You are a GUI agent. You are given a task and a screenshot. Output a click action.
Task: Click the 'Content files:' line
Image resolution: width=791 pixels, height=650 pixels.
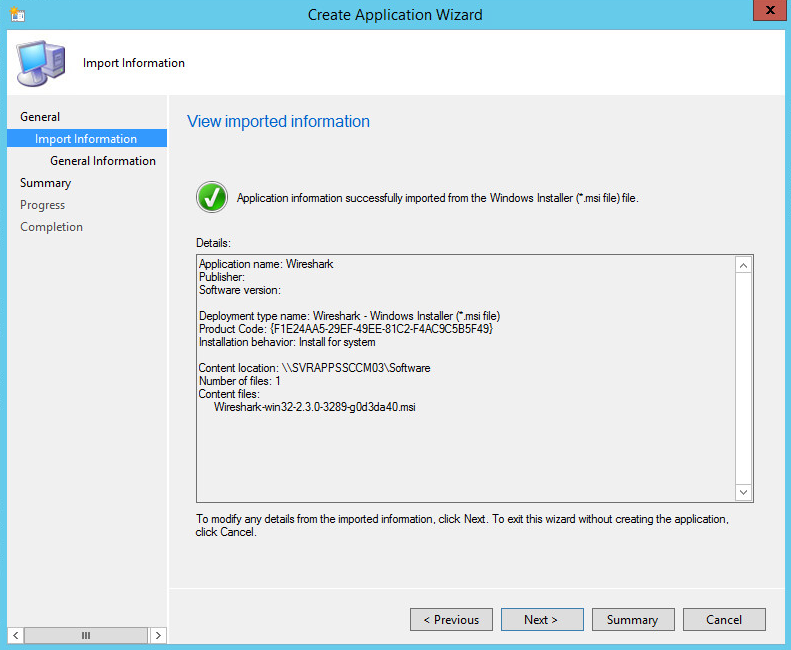[x=229, y=394]
